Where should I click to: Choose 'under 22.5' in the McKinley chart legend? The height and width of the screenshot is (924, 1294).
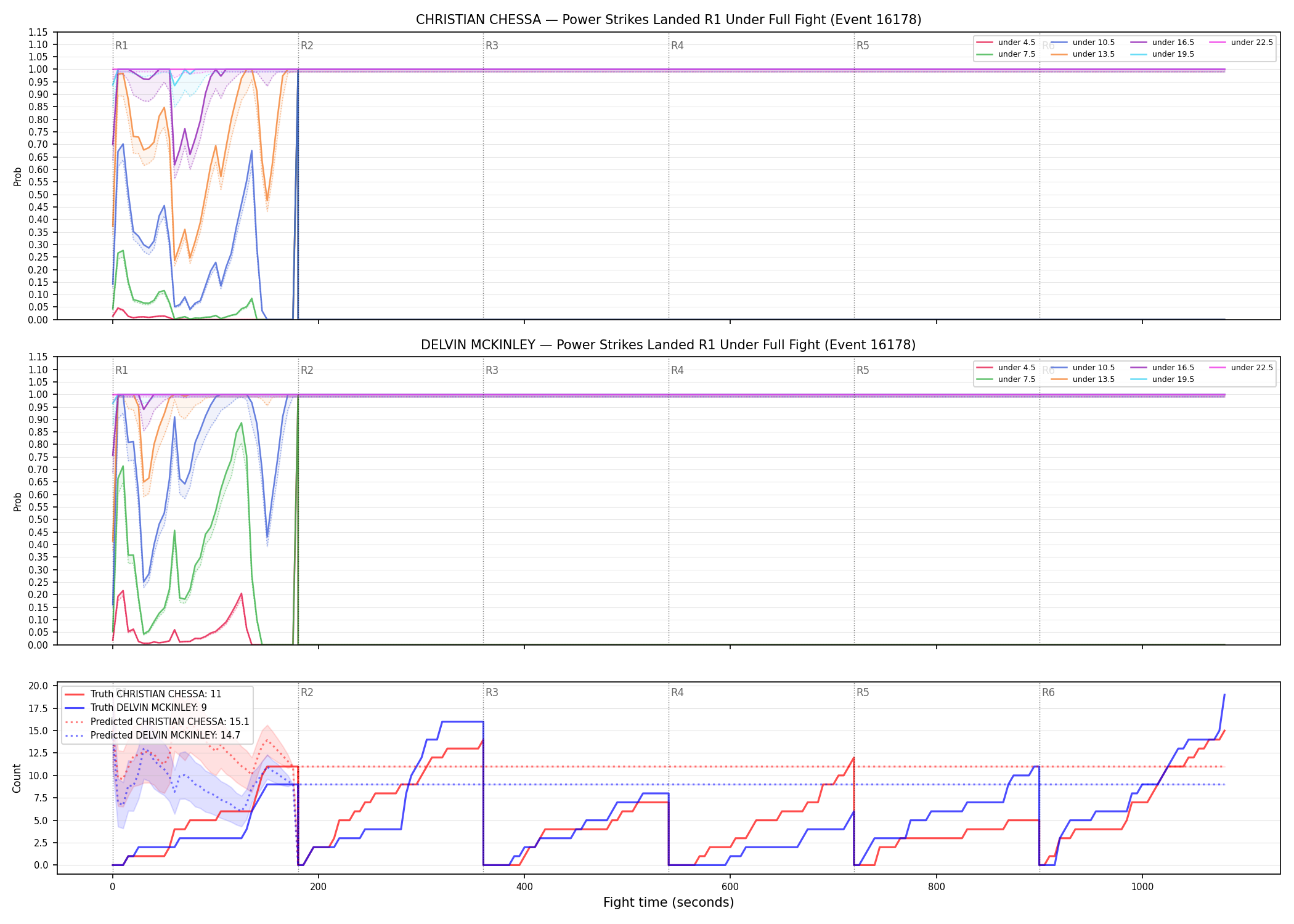coord(1241,368)
